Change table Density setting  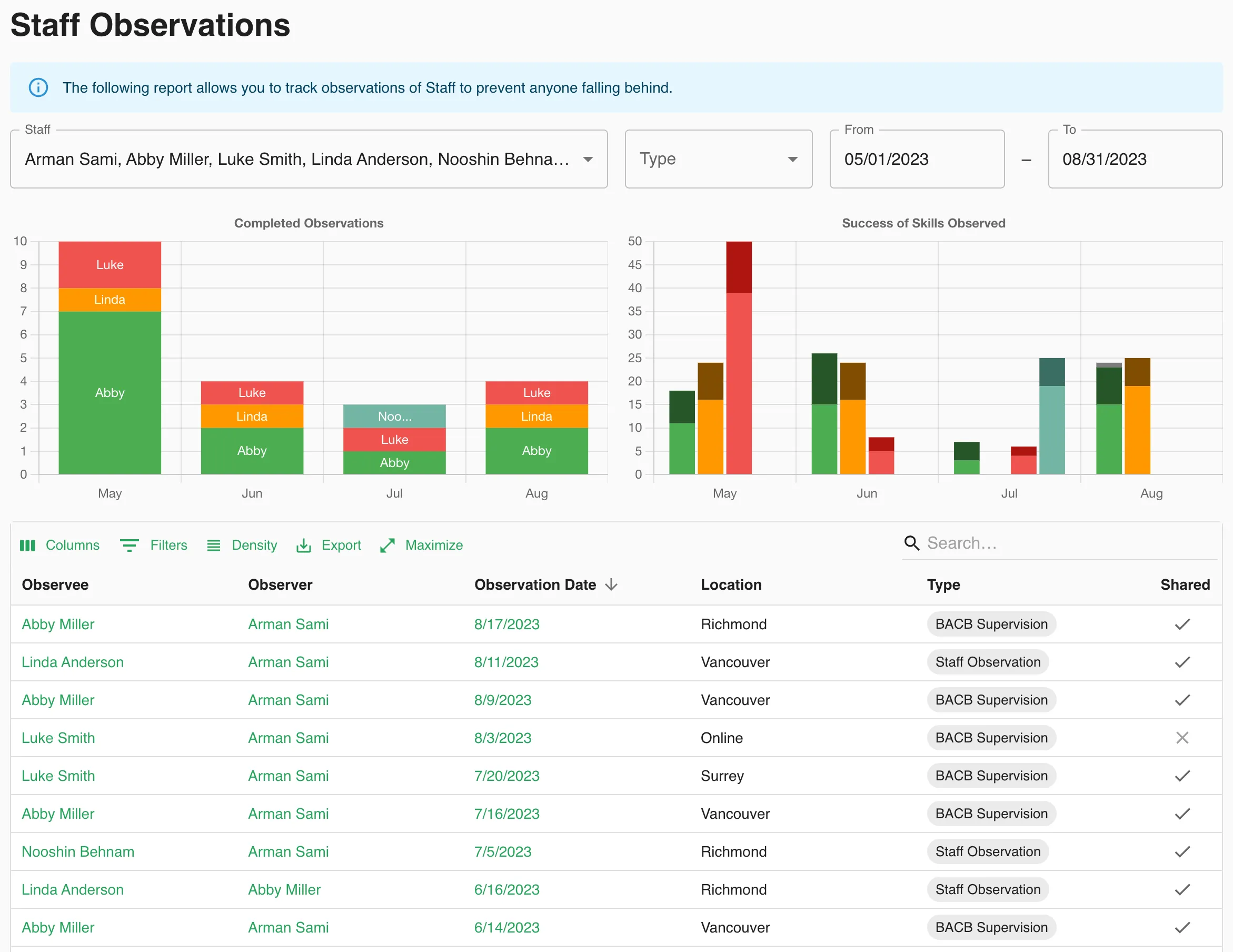pos(242,546)
